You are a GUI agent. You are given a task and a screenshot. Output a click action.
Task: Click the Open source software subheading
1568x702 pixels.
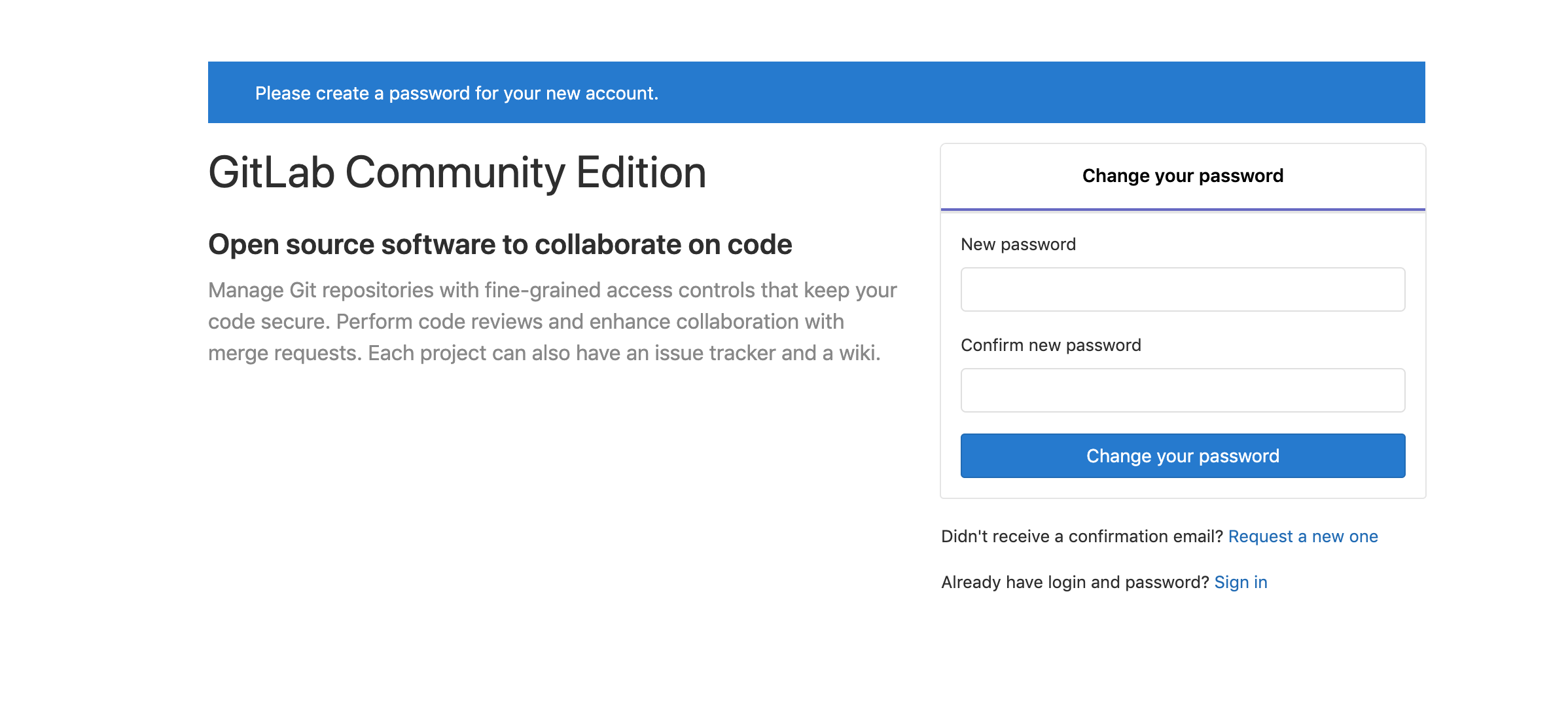point(500,245)
